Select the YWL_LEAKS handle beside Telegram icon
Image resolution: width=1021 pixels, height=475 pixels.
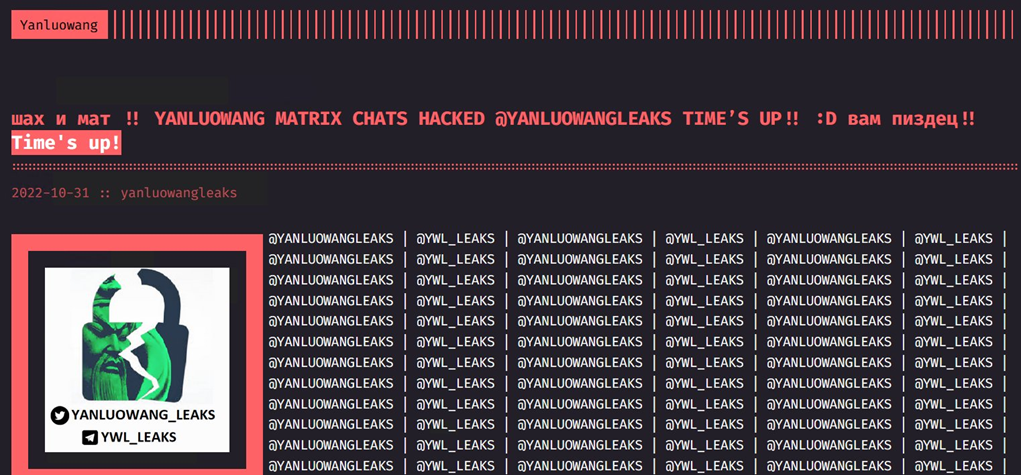(x=139, y=437)
